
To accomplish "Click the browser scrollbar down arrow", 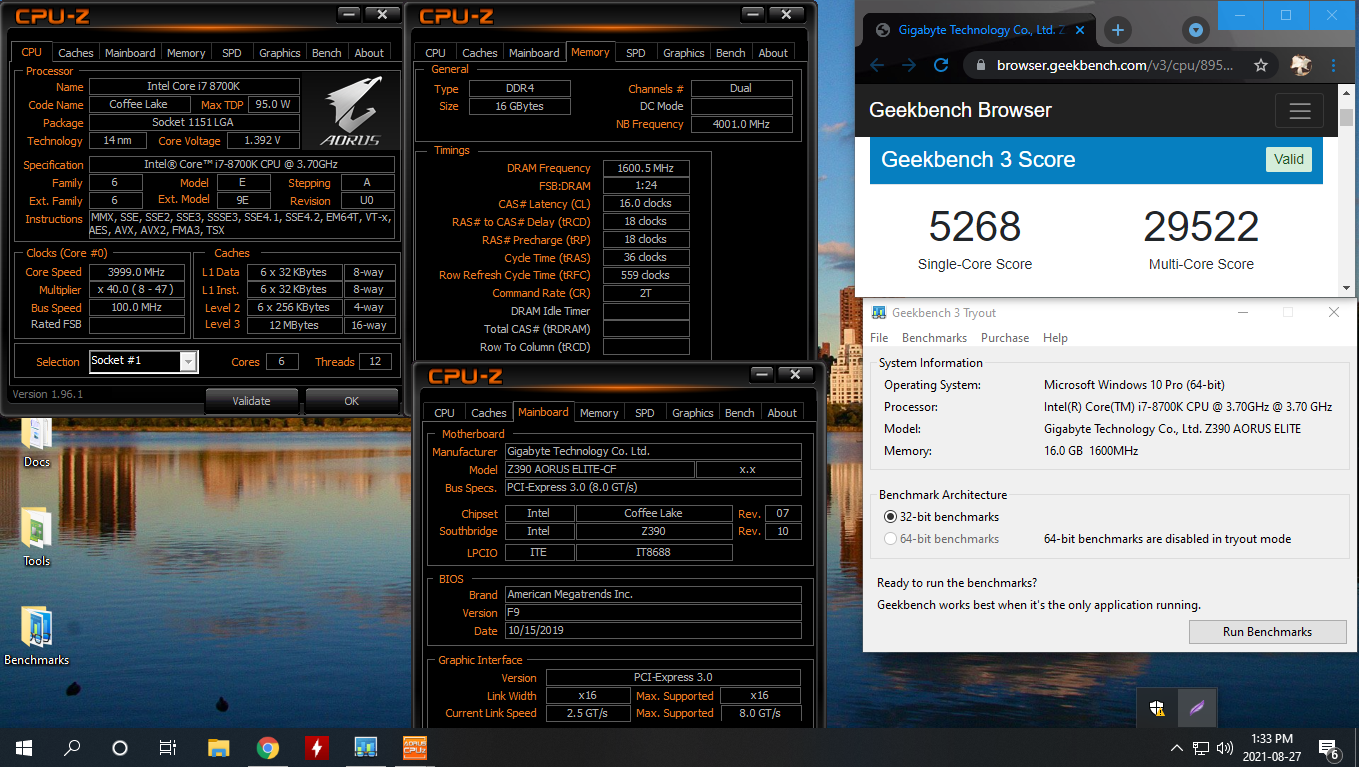I will [1346, 288].
